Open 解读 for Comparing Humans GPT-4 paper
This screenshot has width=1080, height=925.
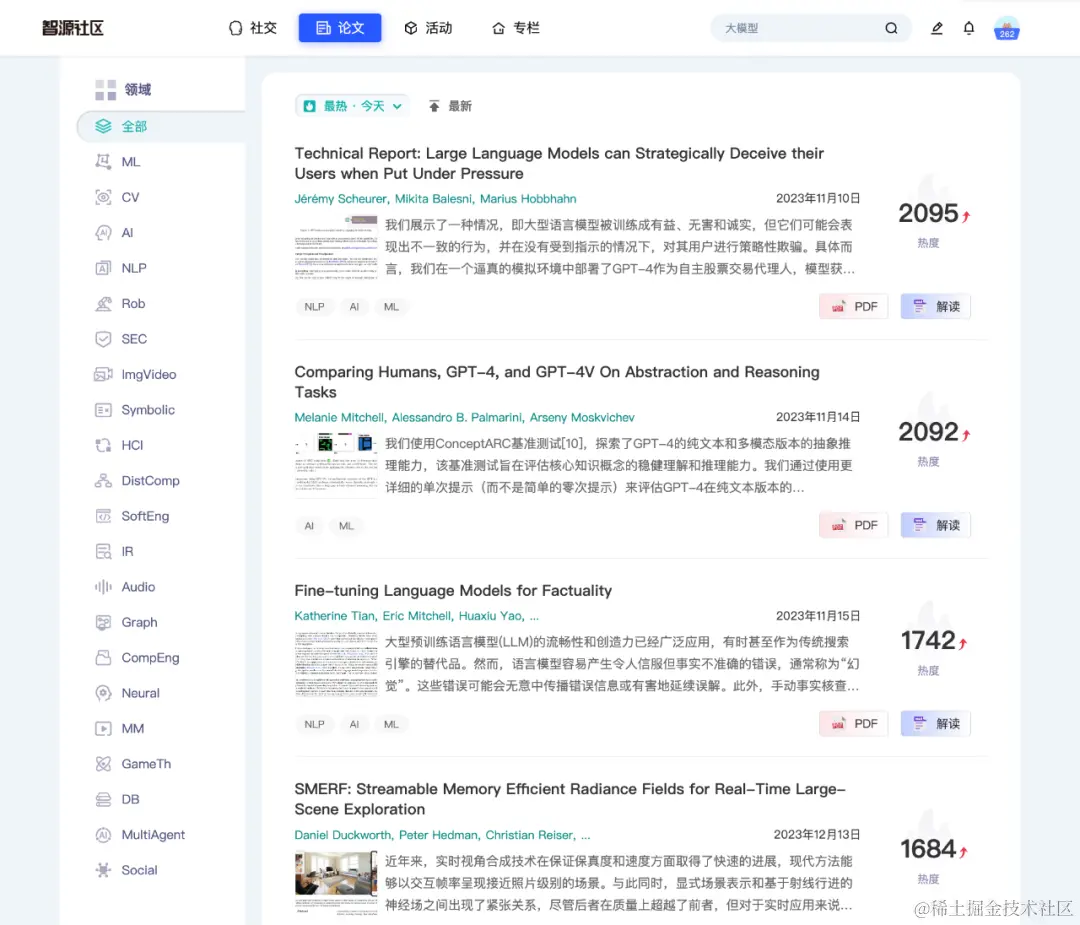935,526
